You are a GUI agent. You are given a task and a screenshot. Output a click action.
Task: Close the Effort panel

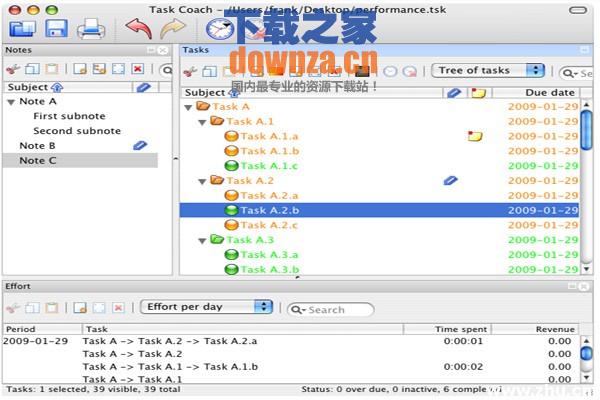tap(584, 286)
